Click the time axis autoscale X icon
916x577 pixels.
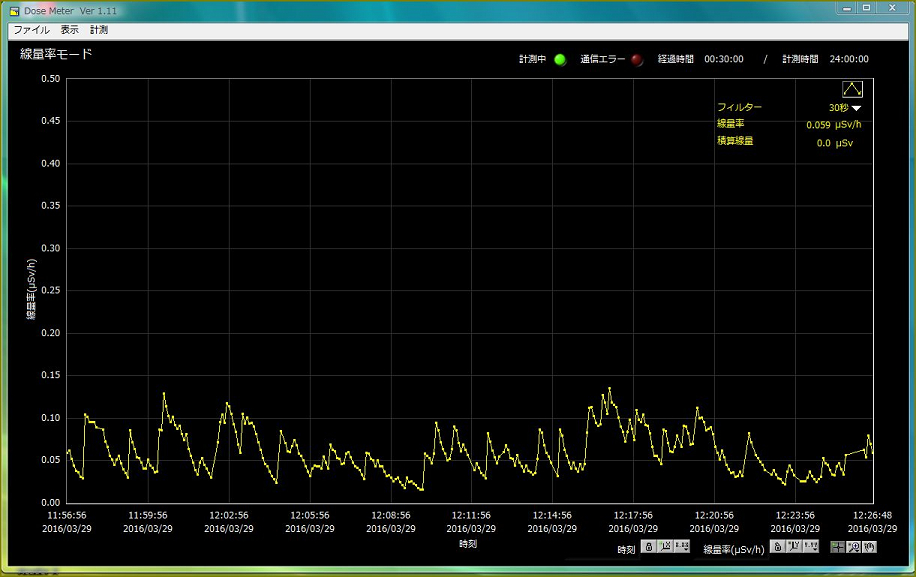[665, 547]
